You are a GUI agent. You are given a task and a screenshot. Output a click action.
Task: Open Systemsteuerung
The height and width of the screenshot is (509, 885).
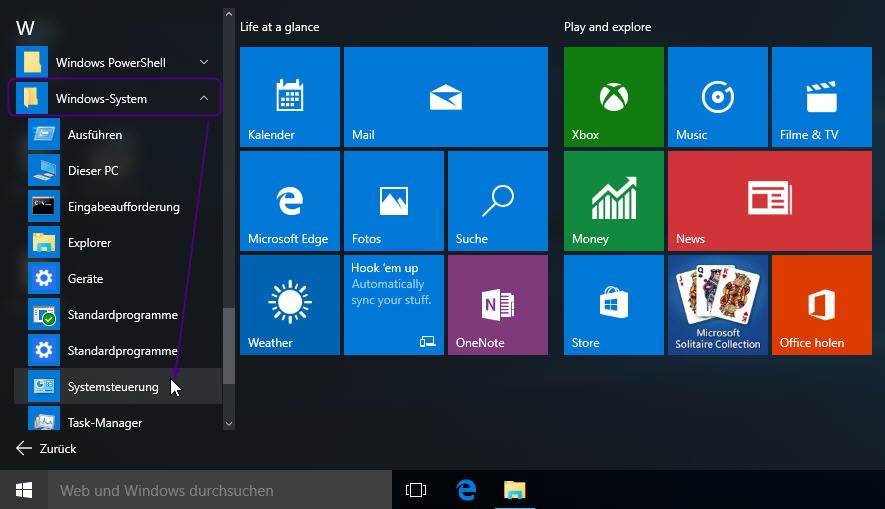pos(117,387)
